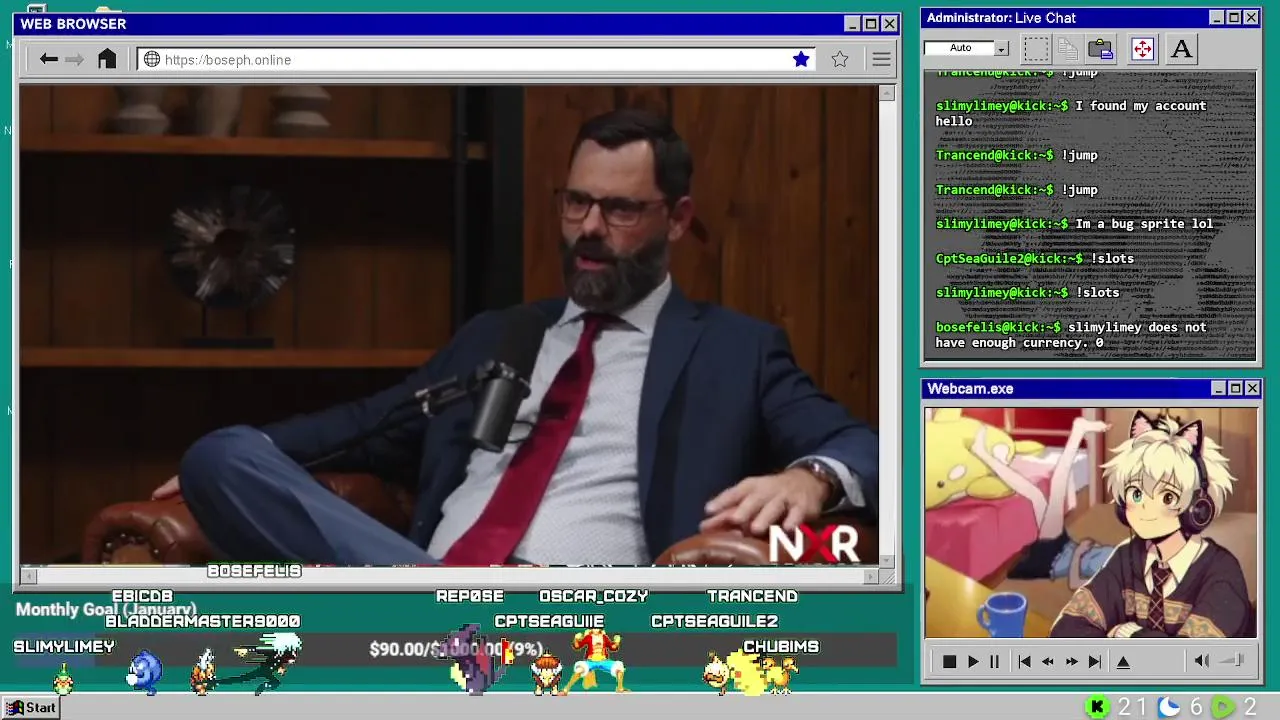Click the Luffy sprite character

[597, 663]
